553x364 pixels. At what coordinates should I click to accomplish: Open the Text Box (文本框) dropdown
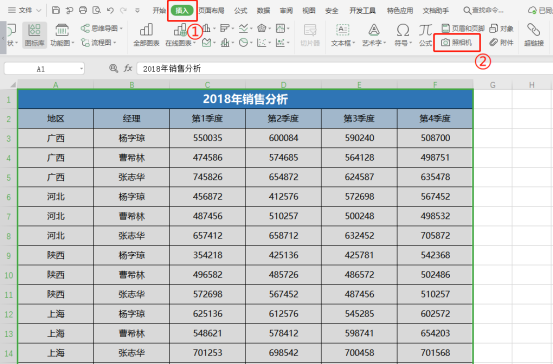[x=342, y=35]
